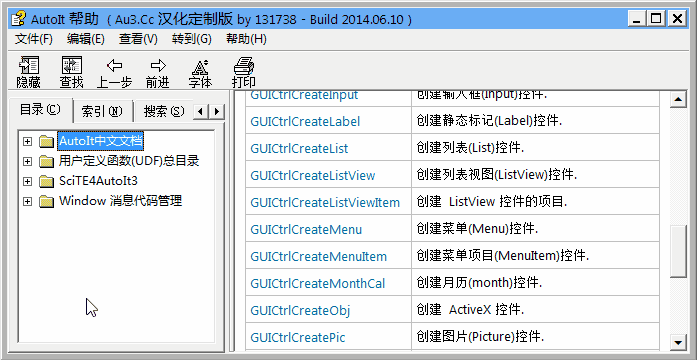The width and height of the screenshot is (697, 360).
Task: Open the GUICtrlCreateLabel link
Action: 305,121
